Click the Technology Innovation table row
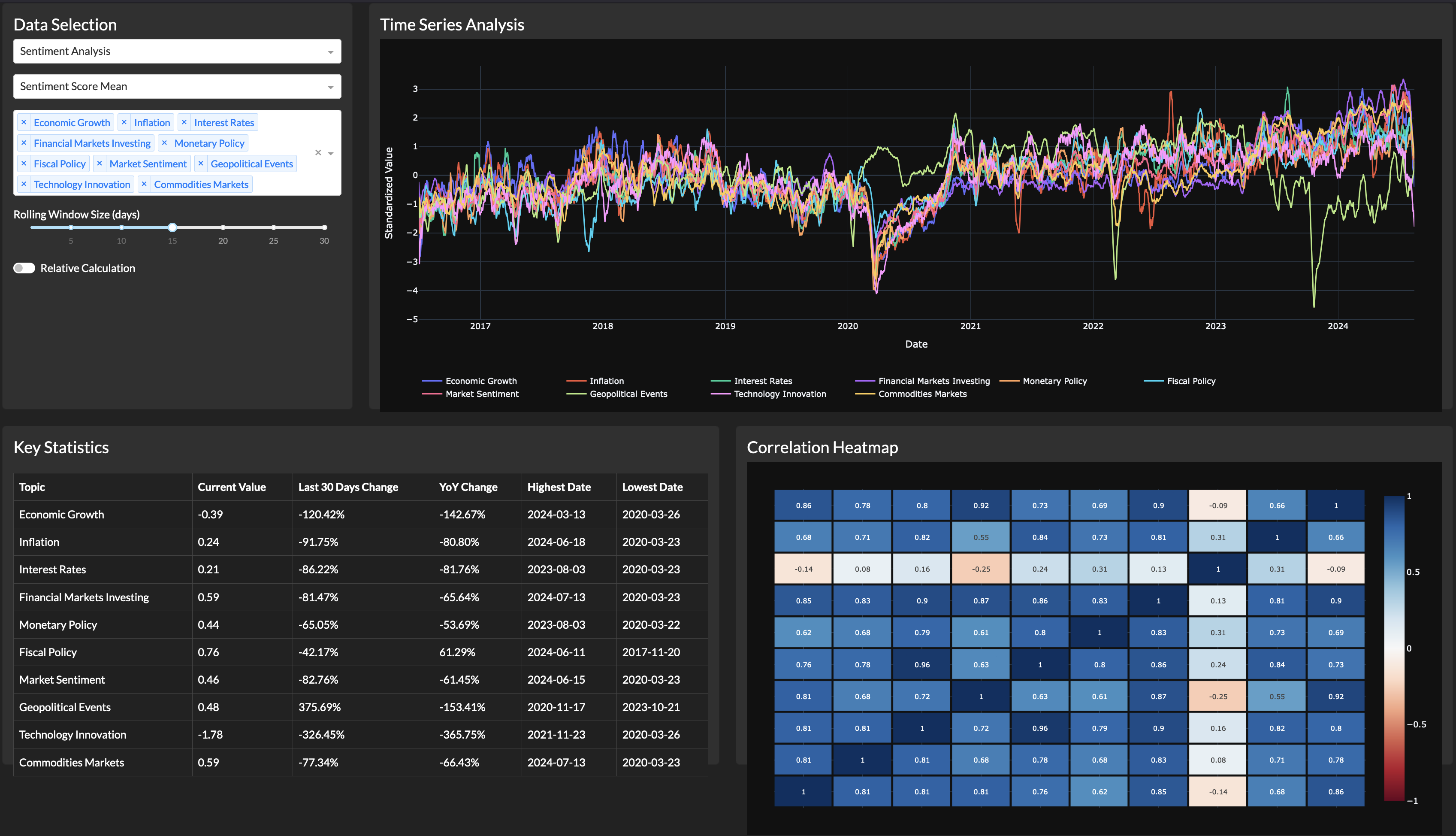Viewport: 1456px width, 836px height. [x=72, y=734]
